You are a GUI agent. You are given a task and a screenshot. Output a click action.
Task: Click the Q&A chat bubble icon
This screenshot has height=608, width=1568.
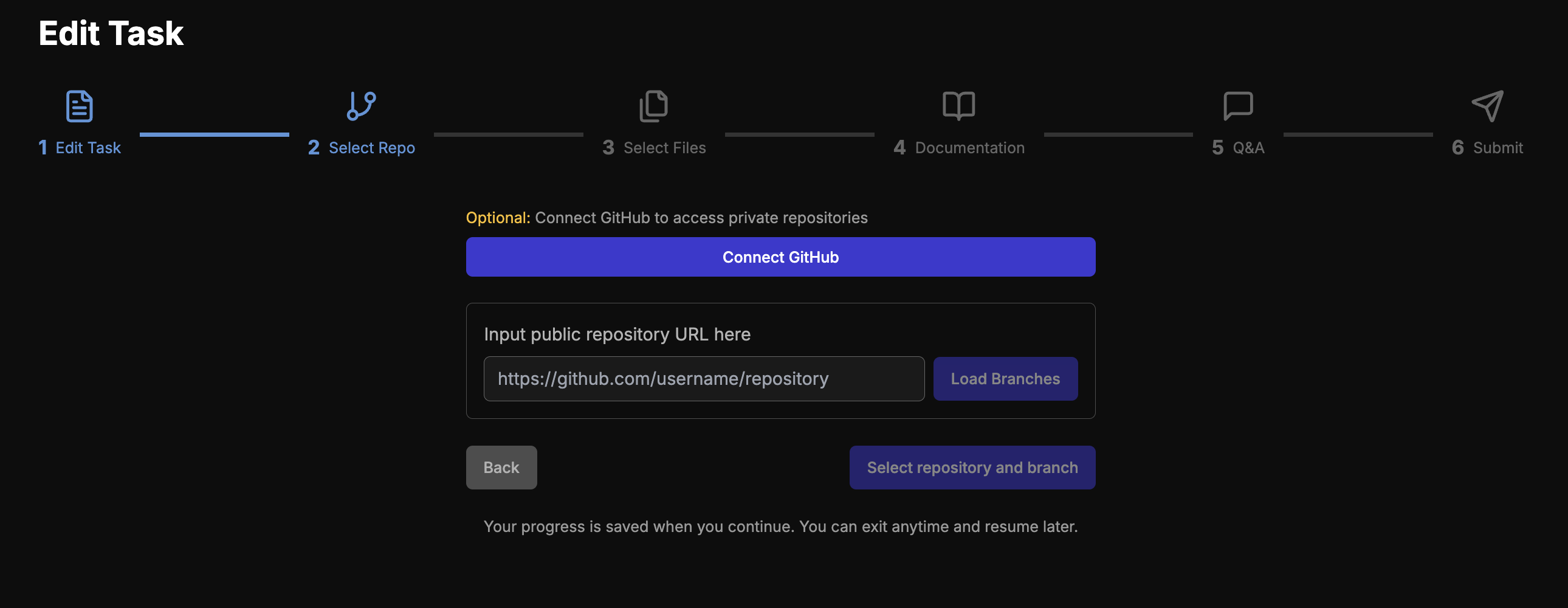click(1239, 106)
